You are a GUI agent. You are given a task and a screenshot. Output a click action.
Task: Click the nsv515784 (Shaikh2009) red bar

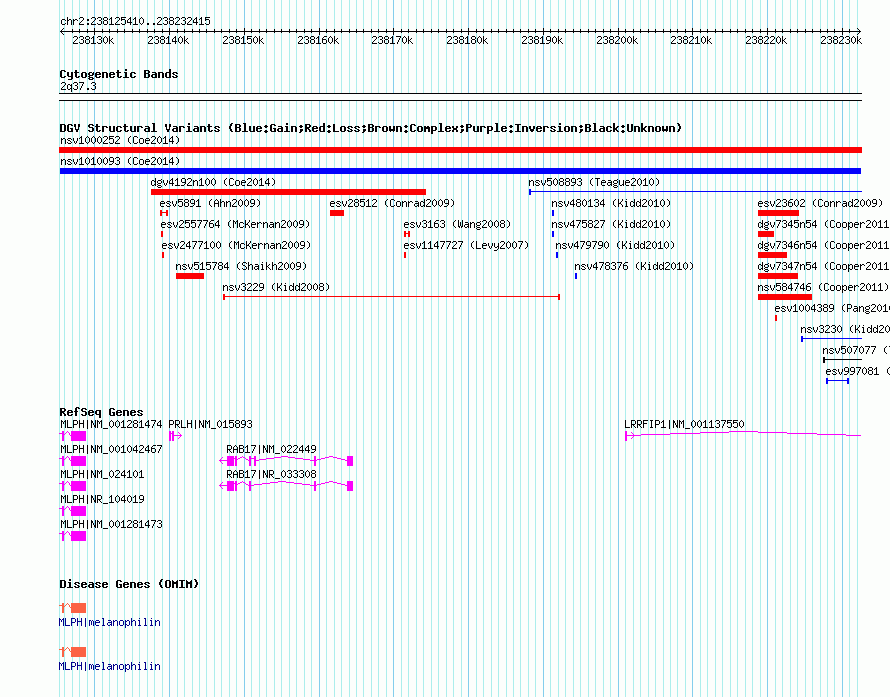pyautogui.click(x=190, y=276)
